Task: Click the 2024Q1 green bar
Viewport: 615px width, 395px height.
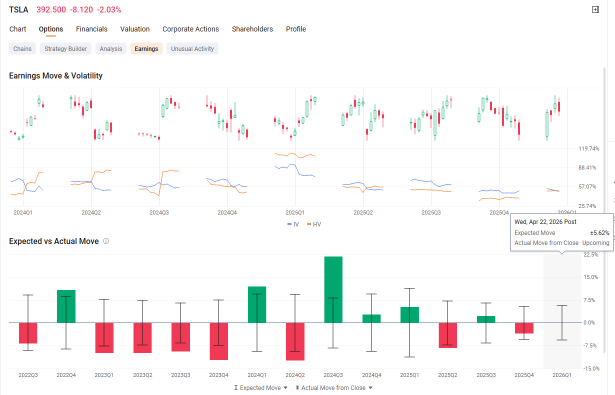Action: (257, 304)
